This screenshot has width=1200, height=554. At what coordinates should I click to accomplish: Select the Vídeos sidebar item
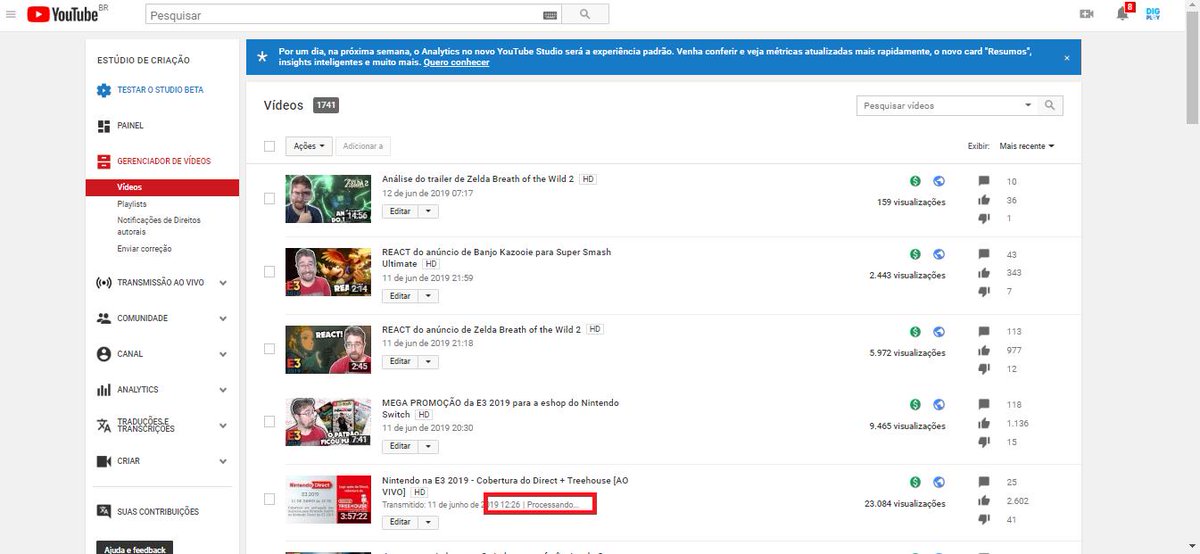[x=163, y=187]
